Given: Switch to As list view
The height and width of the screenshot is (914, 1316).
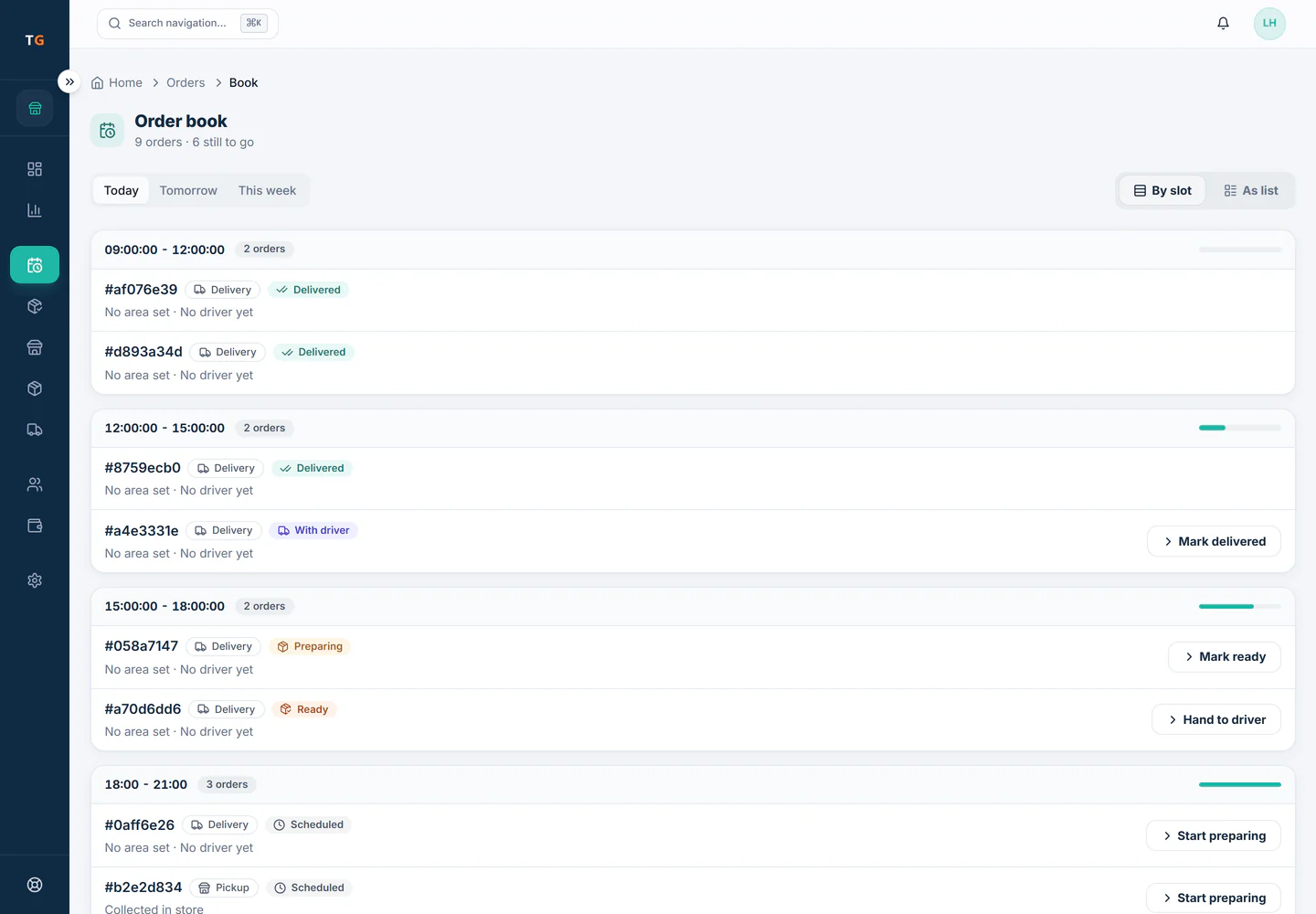Looking at the screenshot, I should (1251, 190).
